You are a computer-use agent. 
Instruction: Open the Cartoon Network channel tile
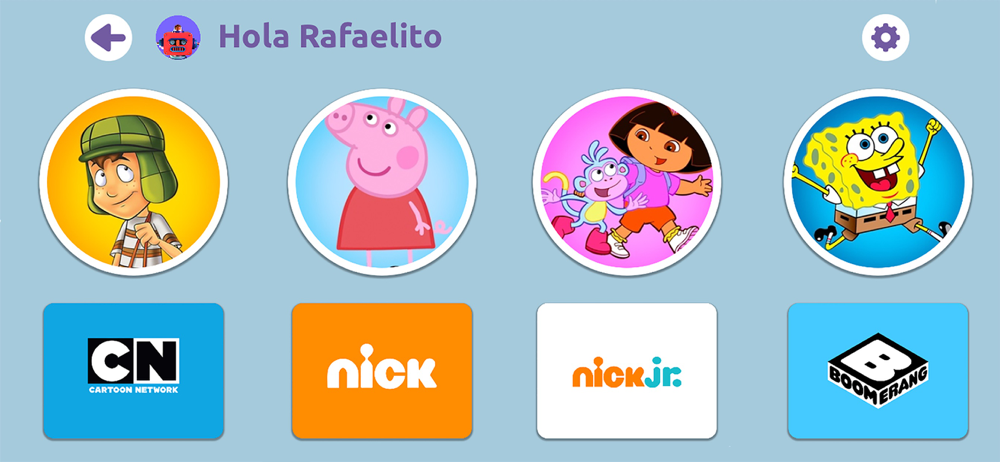click(x=133, y=371)
